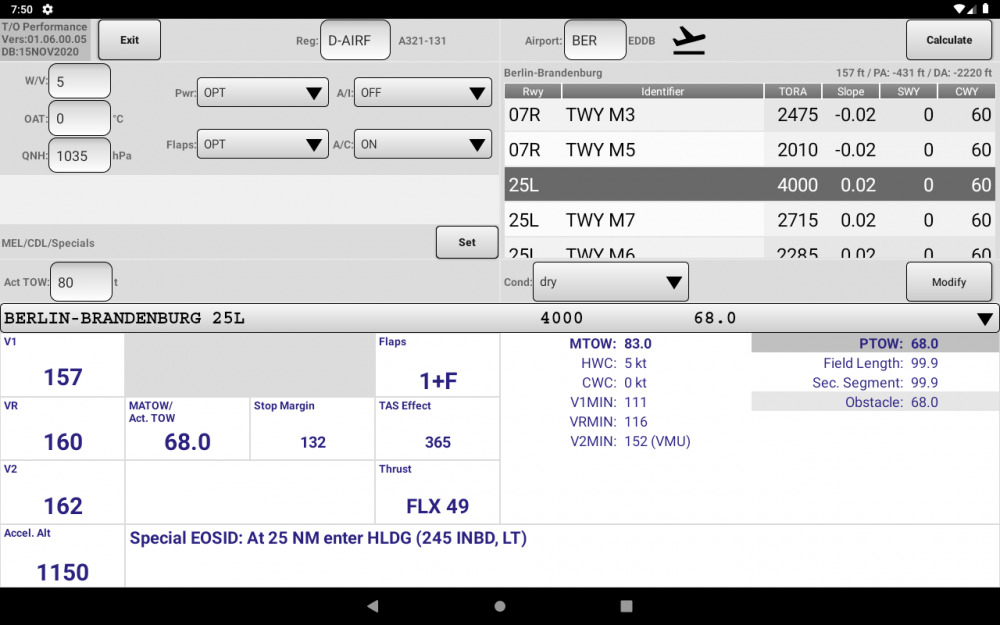Edit the Reg field D-AIRF

point(355,40)
